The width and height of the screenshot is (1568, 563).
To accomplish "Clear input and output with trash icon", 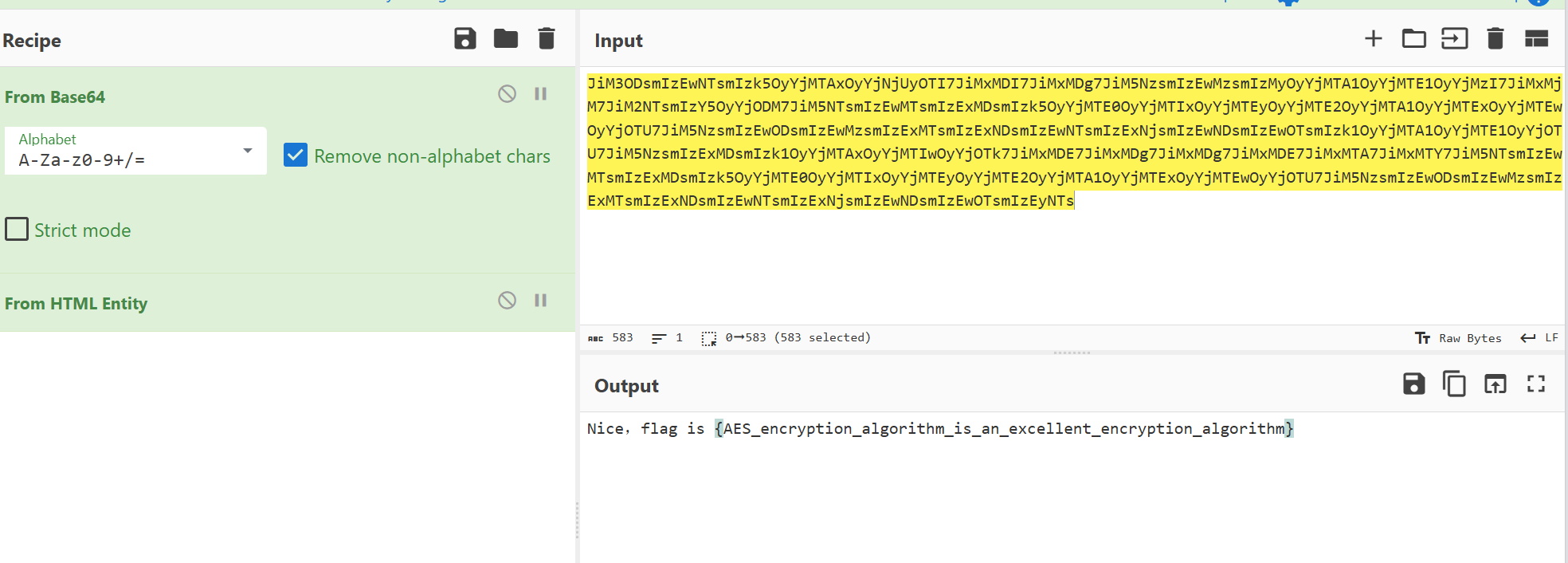I will click(x=1495, y=39).
